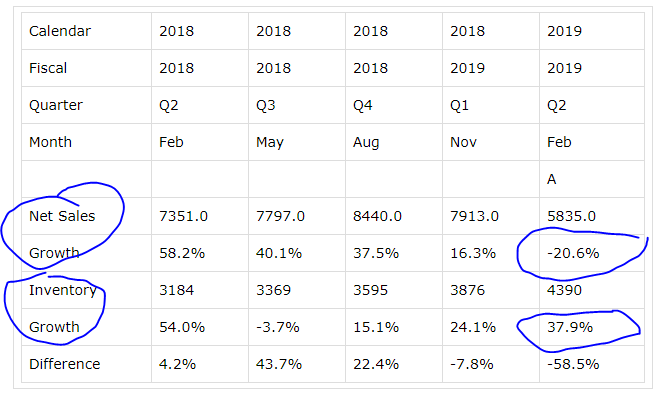Click the Fiscal row label

coord(48,68)
